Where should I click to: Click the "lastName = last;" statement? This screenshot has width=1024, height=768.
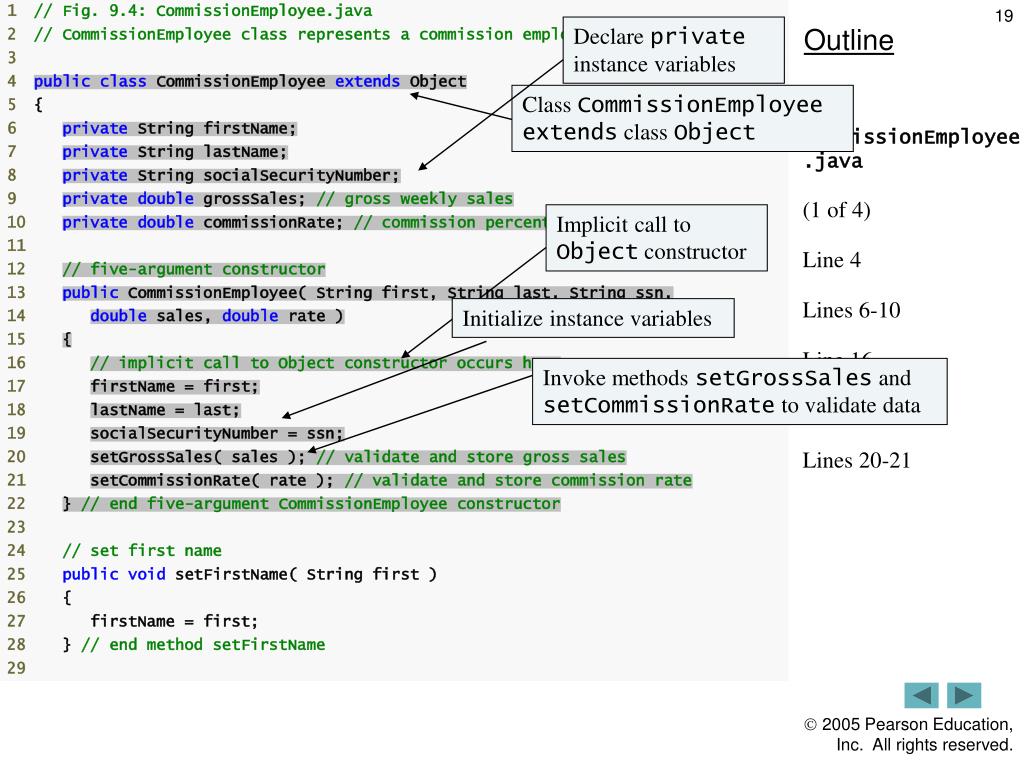(x=165, y=410)
